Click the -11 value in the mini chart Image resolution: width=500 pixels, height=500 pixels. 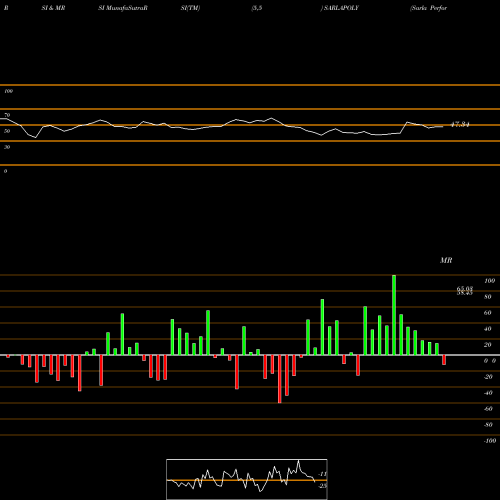(323, 474)
